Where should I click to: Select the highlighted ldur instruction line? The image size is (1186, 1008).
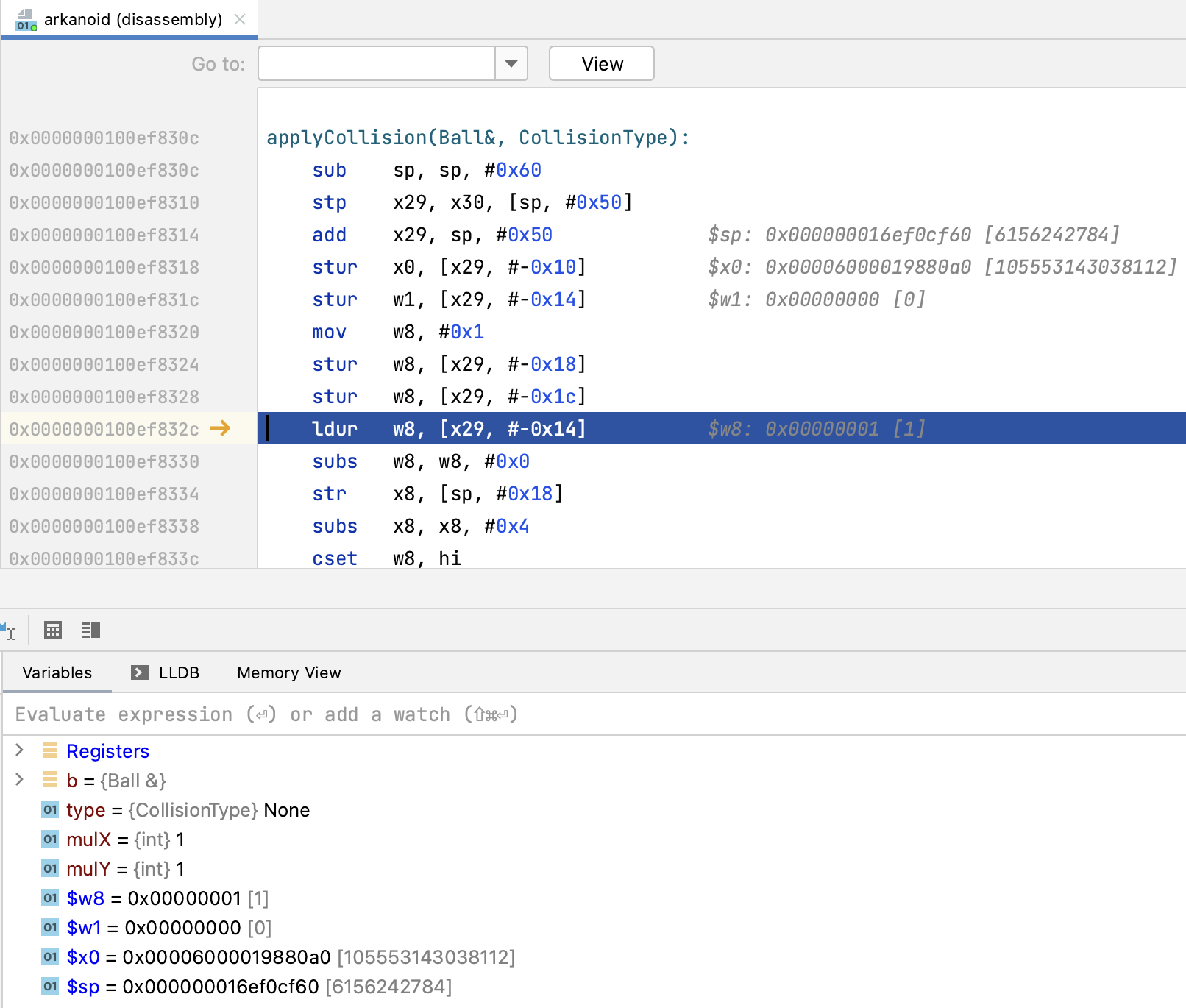coord(515,428)
